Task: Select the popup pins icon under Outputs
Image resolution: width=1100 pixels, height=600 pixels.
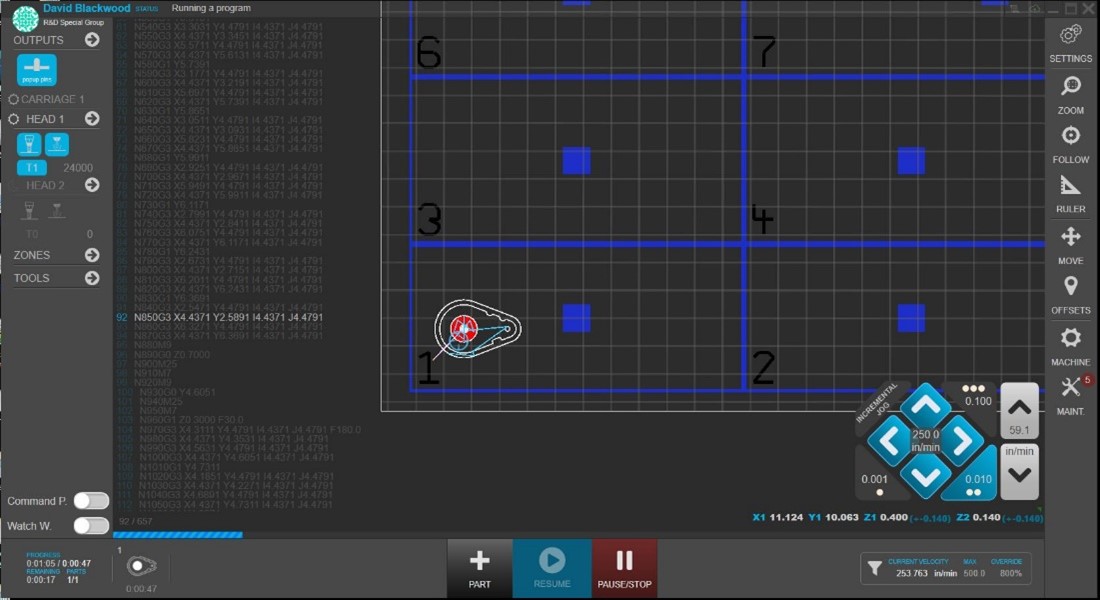Action: coord(36,70)
